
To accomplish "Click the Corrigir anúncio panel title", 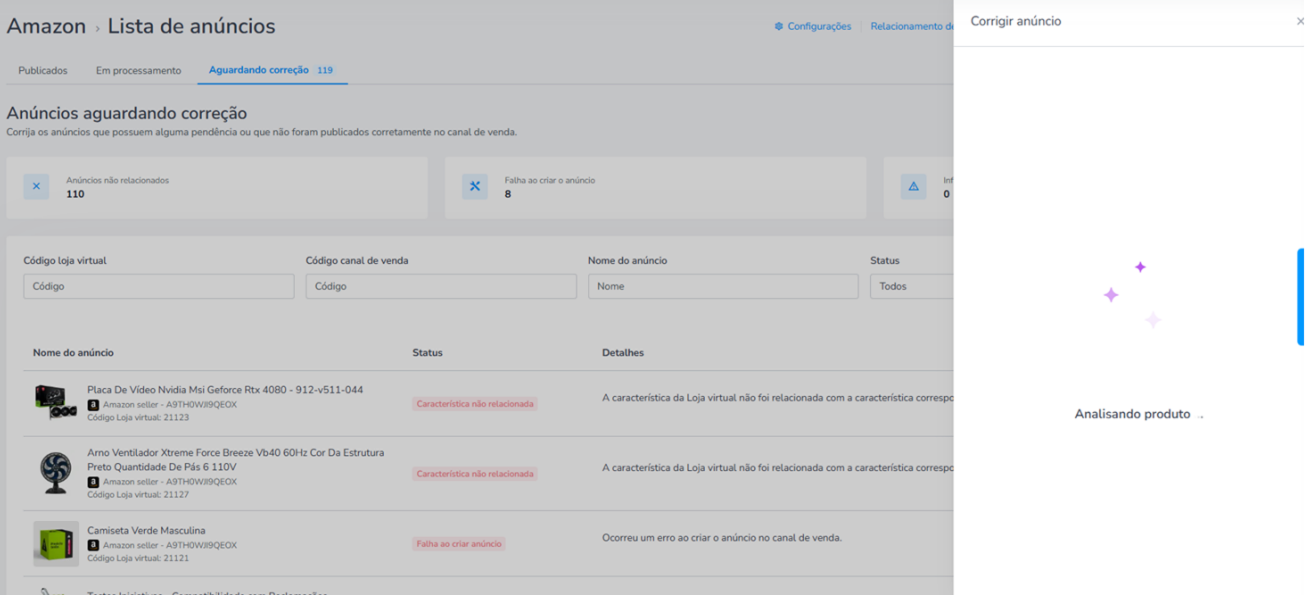I will click(1016, 21).
